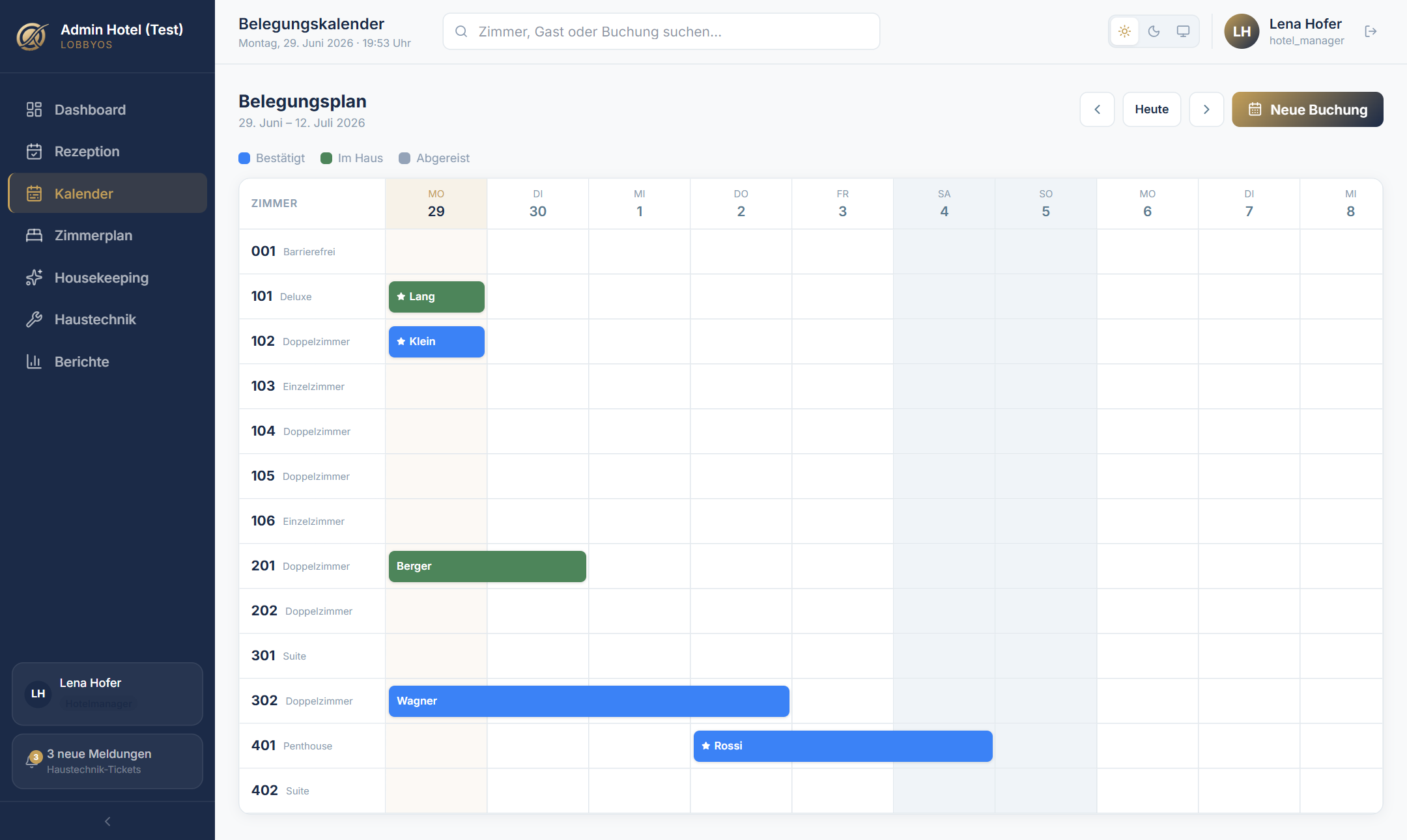Image resolution: width=1407 pixels, height=840 pixels.
Task: Open the Wagner booking in room 302
Action: (589, 701)
